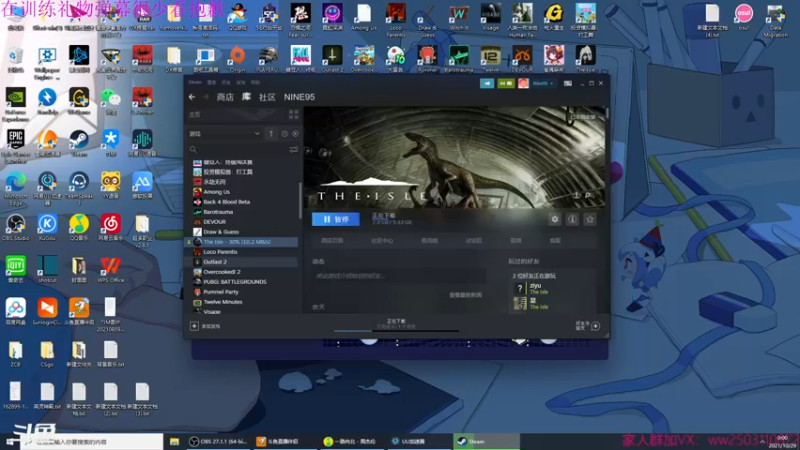
Task: Click the library game list scrollbar
Action: coord(300,201)
